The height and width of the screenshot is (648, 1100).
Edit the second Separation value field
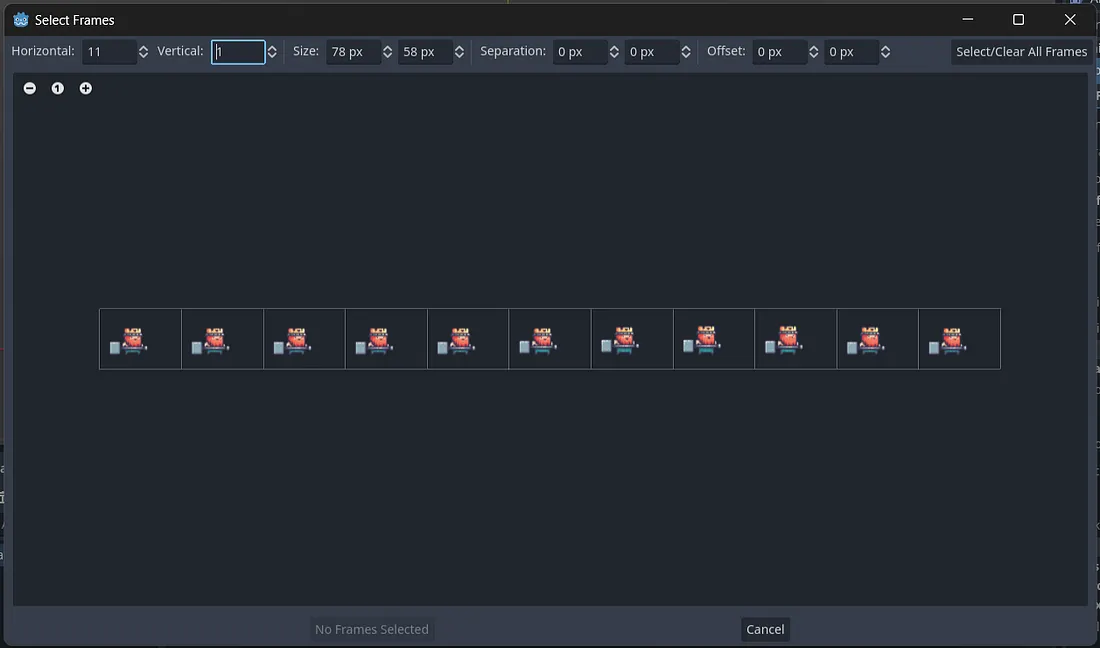[x=651, y=52]
